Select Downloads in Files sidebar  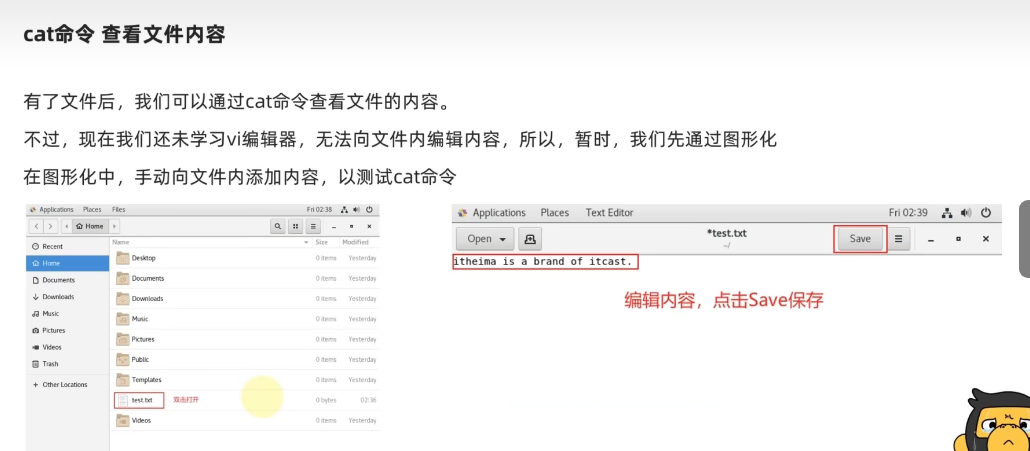pos(58,297)
